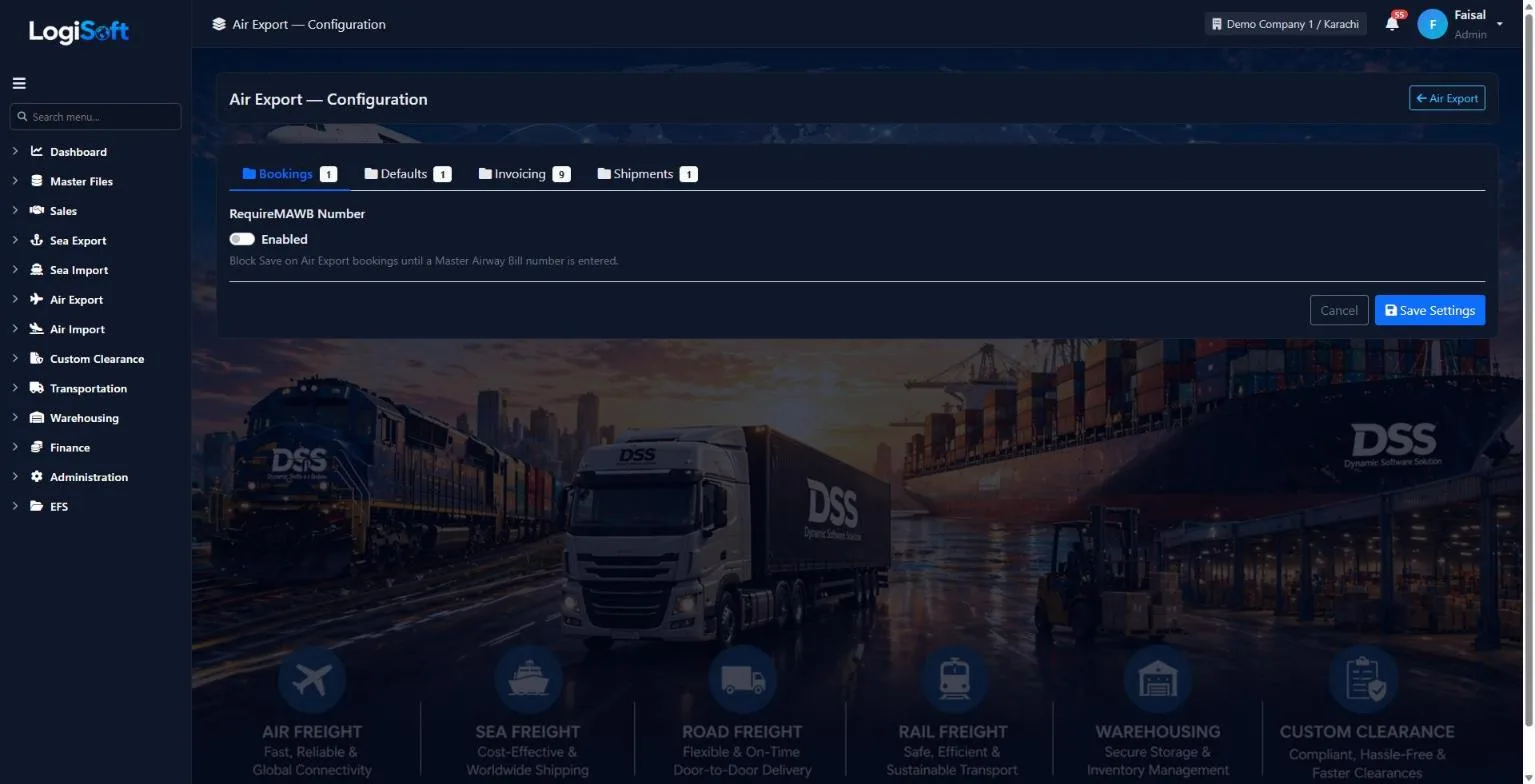This screenshot has height=784, width=1535.
Task: Open the Sales menu item
Action: [x=63, y=211]
